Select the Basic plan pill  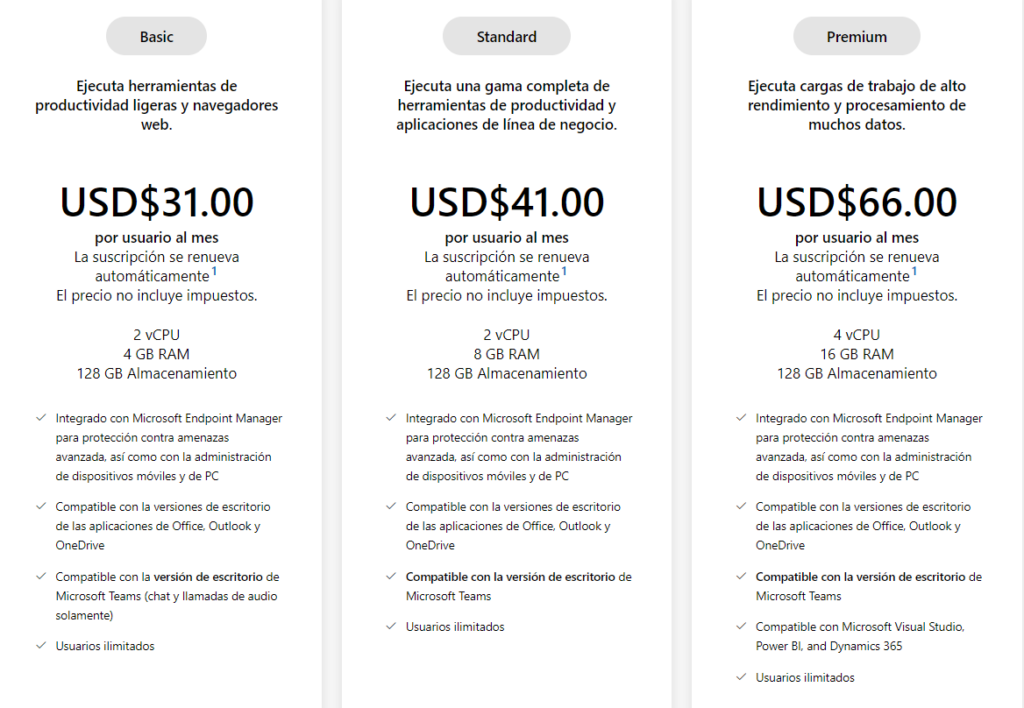tap(156, 37)
